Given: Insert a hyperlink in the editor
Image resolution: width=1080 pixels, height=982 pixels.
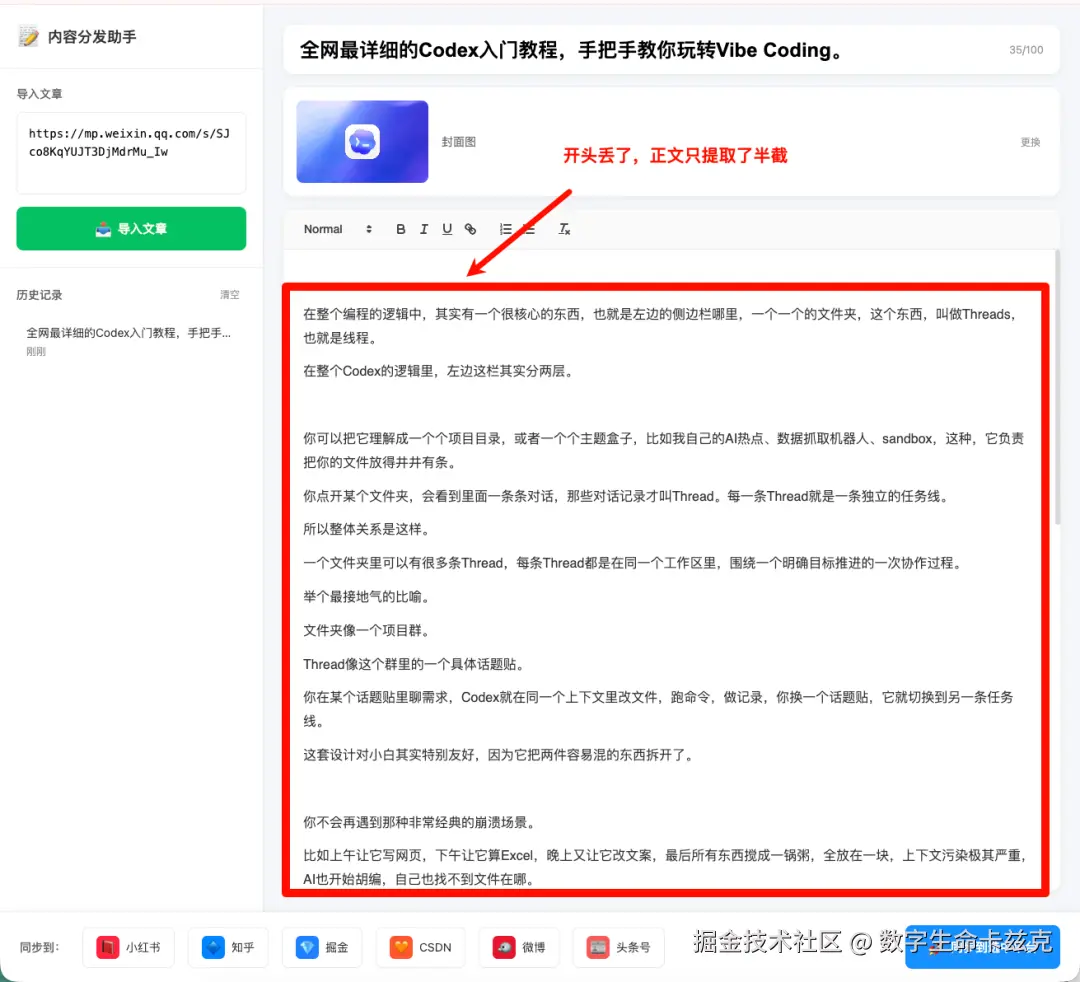Looking at the screenshot, I should click(x=470, y=229).
